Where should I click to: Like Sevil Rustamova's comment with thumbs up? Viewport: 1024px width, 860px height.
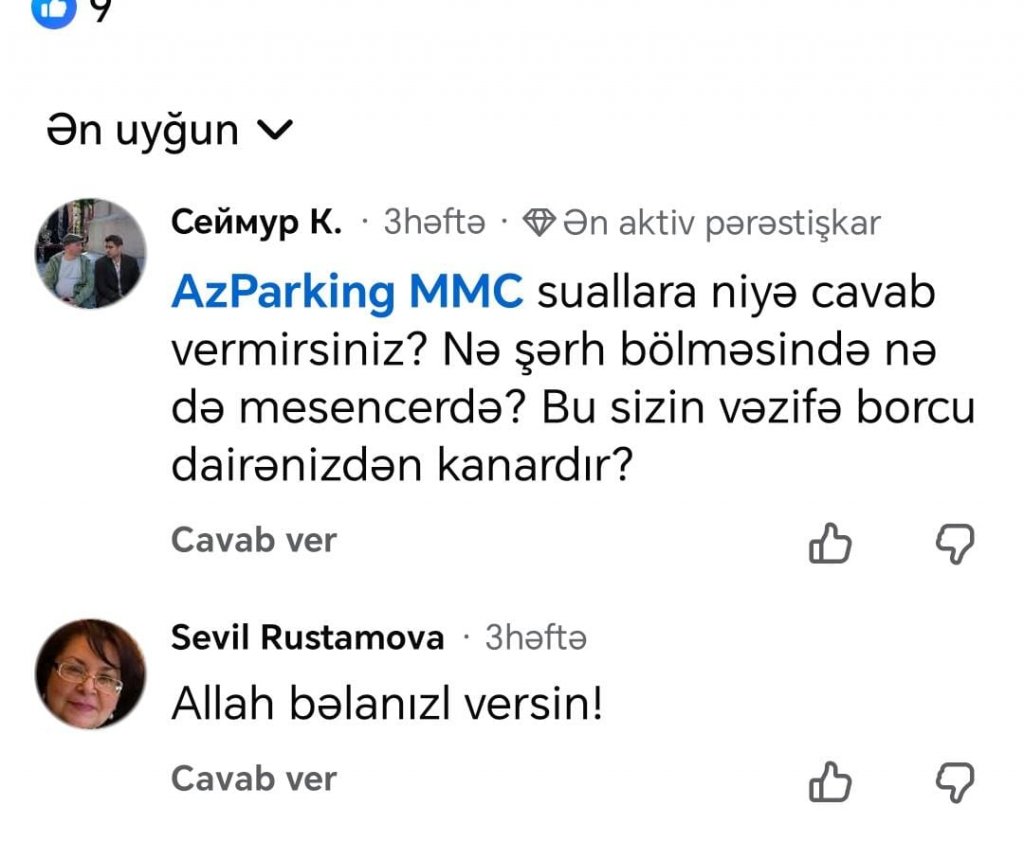pyautogui.click(x=830, y=782)
